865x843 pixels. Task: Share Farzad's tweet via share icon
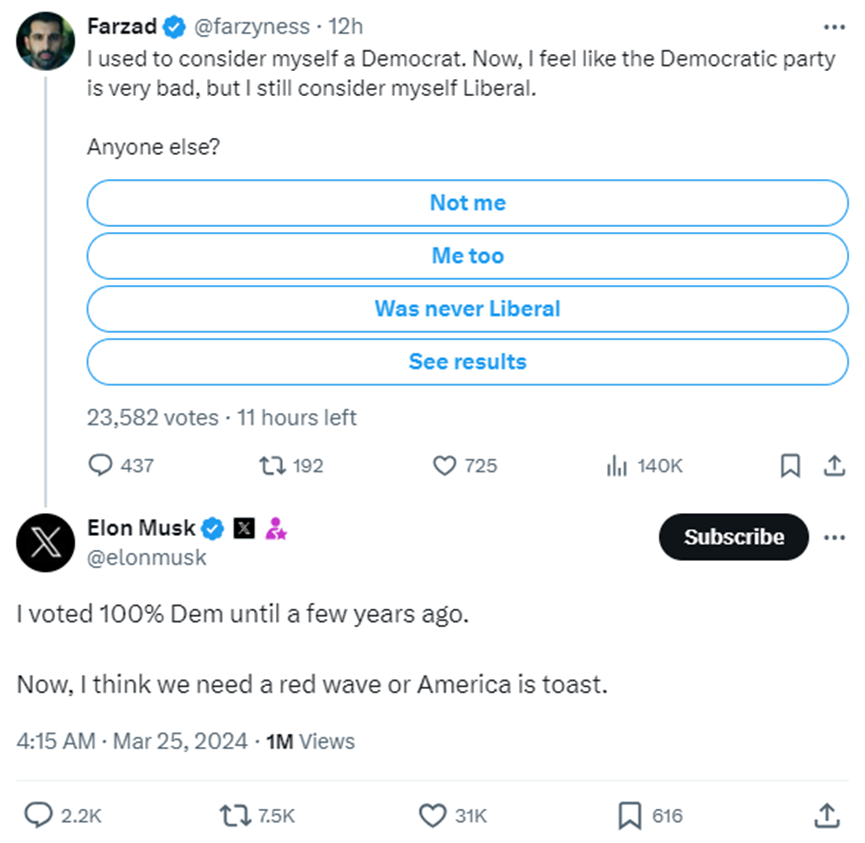pyautogui.click(x=833, y=465)
